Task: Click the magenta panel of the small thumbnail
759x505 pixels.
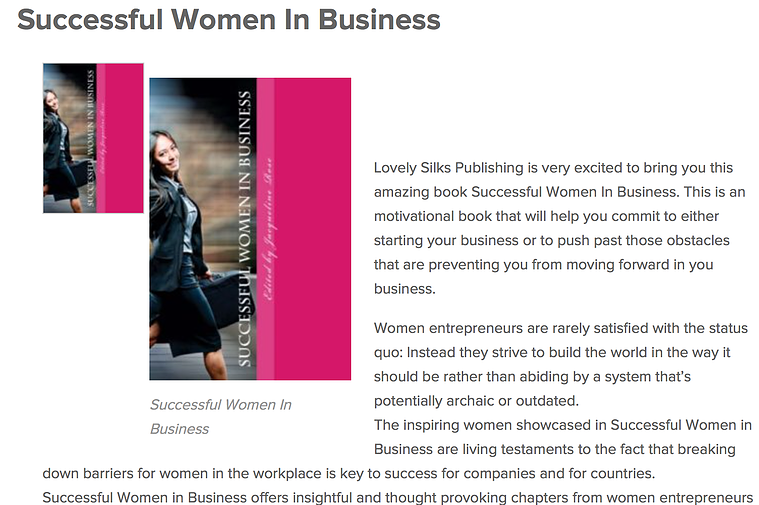Action: (x=124, y=138)
